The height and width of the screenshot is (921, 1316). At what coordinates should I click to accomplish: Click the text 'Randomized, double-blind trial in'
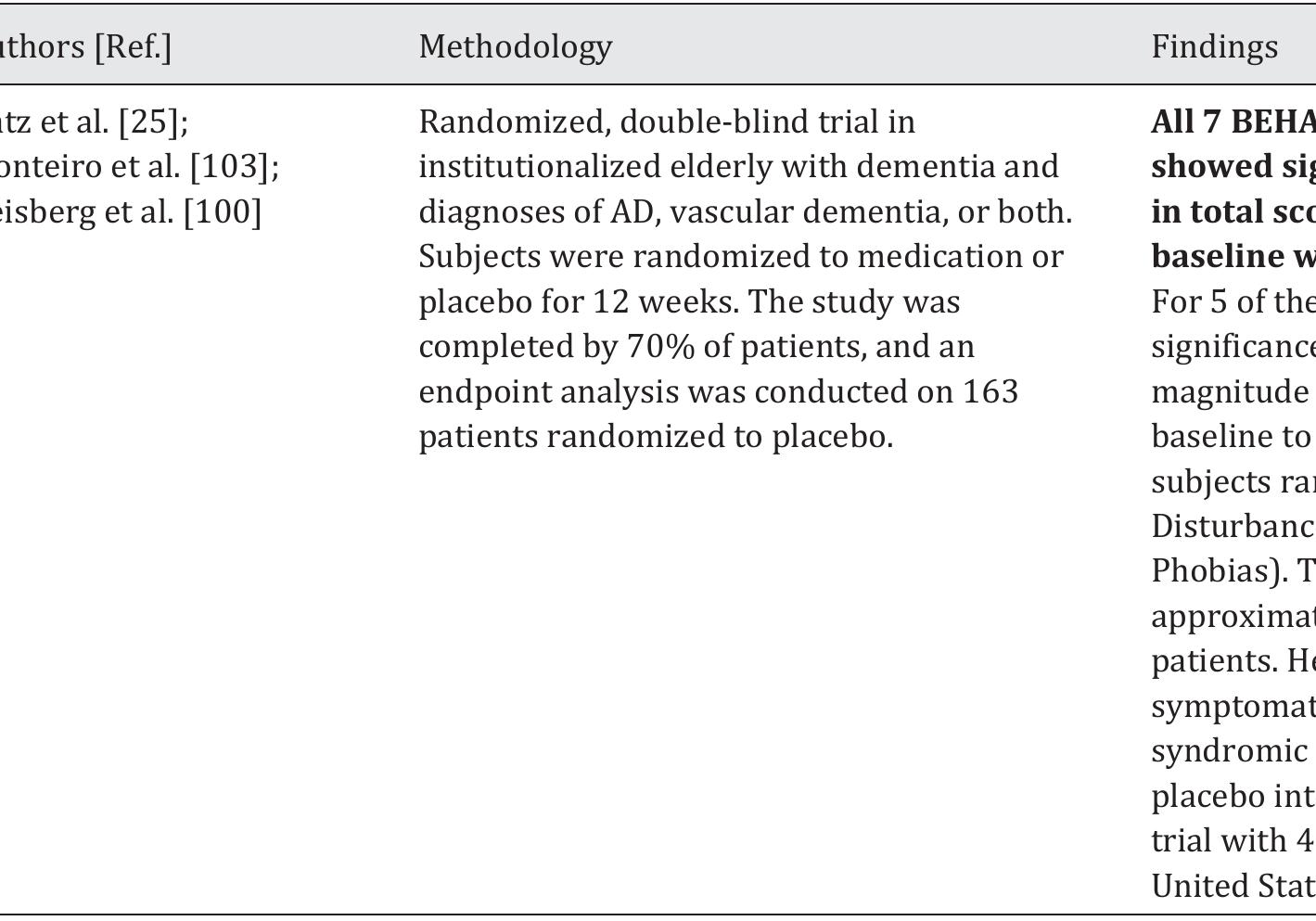[666, 122]
